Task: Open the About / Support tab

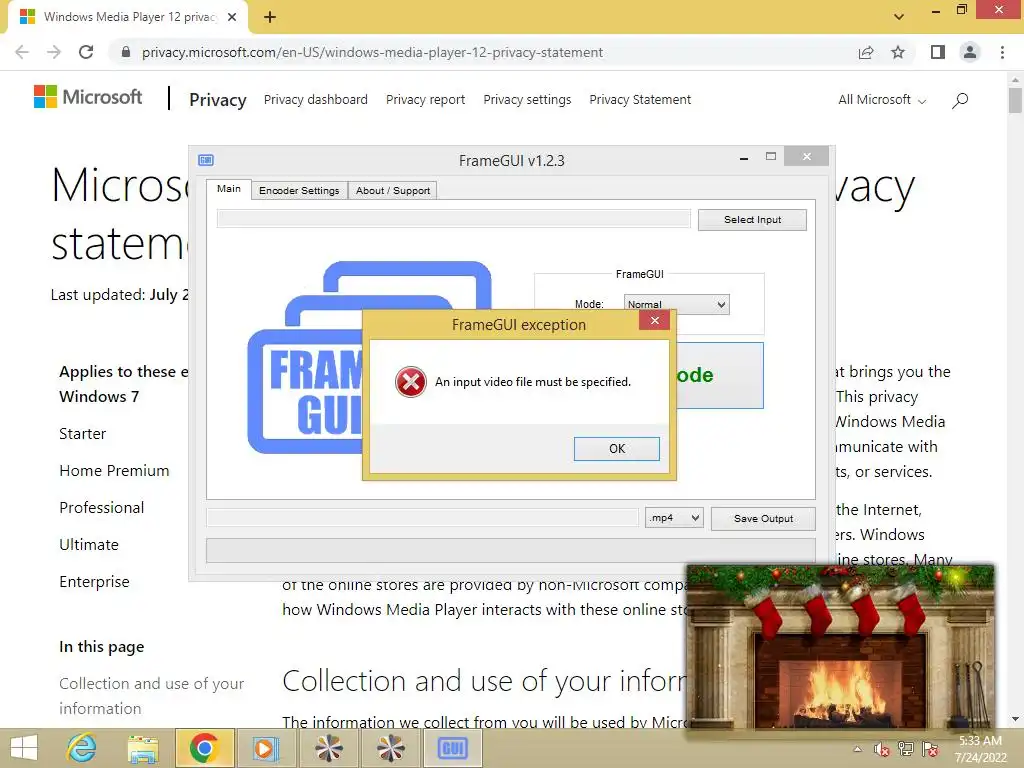Action: click(x=392, y=190)
